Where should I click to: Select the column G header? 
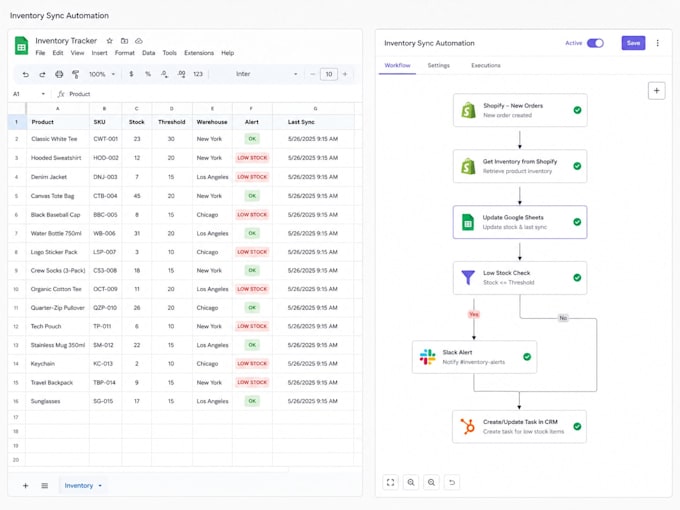coord(315,108)
